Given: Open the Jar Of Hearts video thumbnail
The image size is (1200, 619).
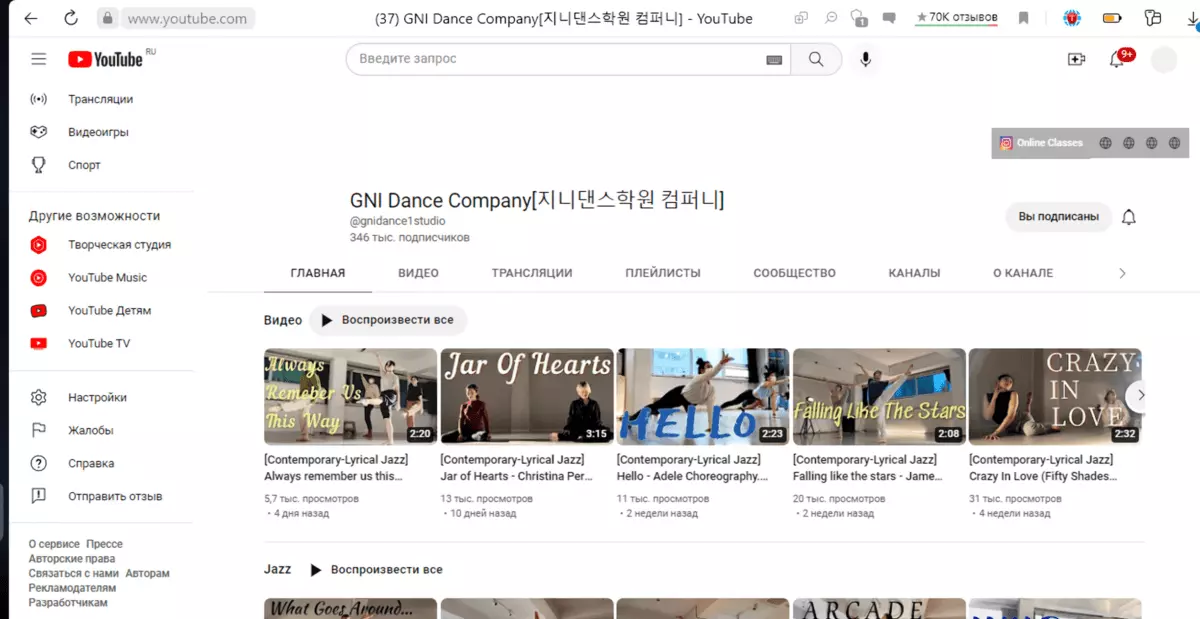Looking at the screenshot, I should (527, 396).
